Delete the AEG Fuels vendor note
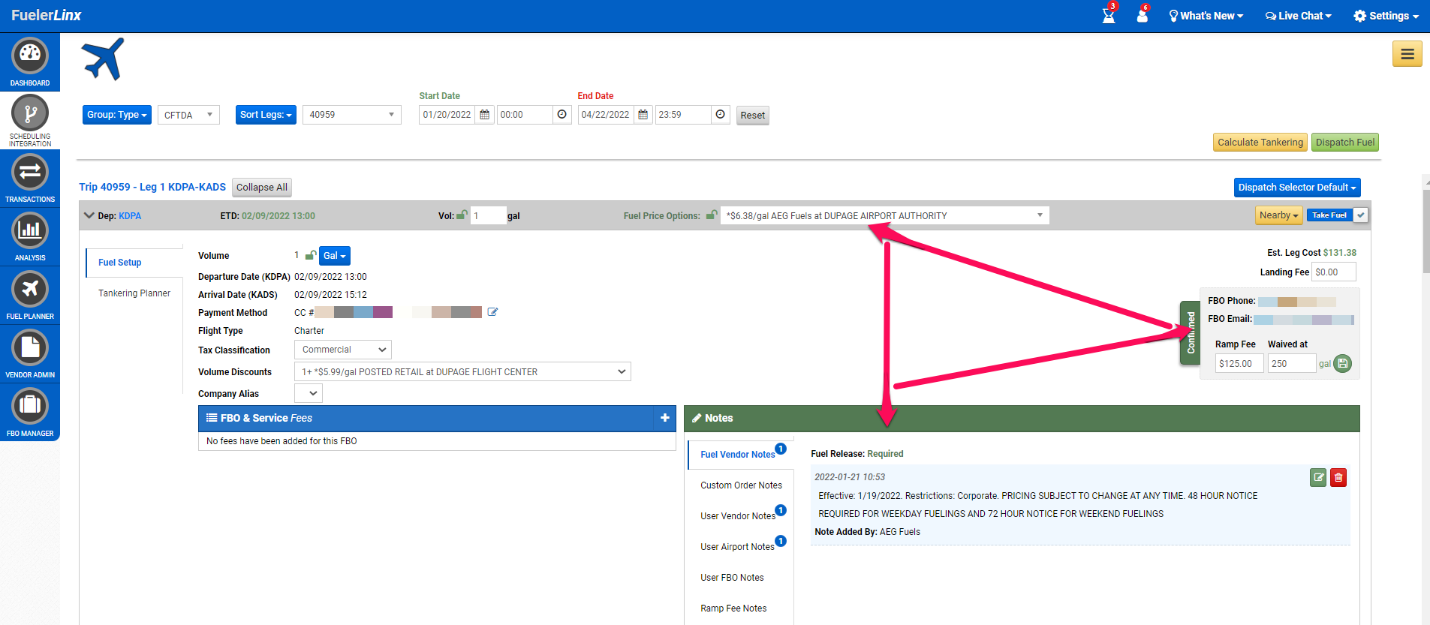 (x=1339, y=478)
